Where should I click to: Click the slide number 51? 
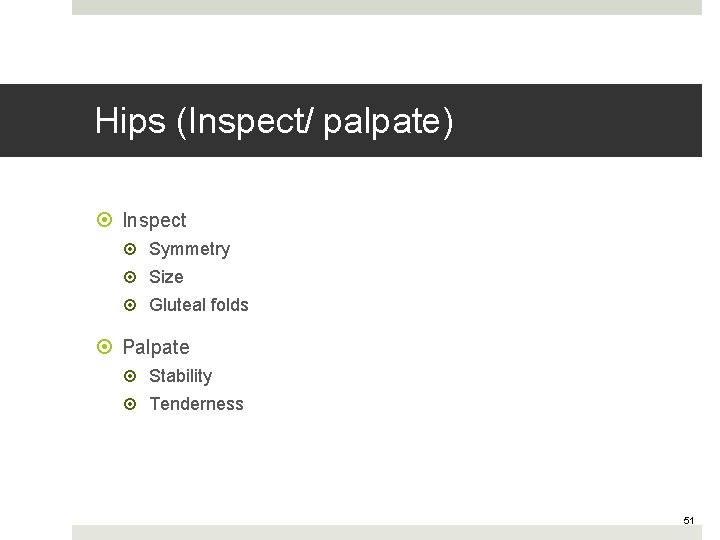(x=688, y=521)
